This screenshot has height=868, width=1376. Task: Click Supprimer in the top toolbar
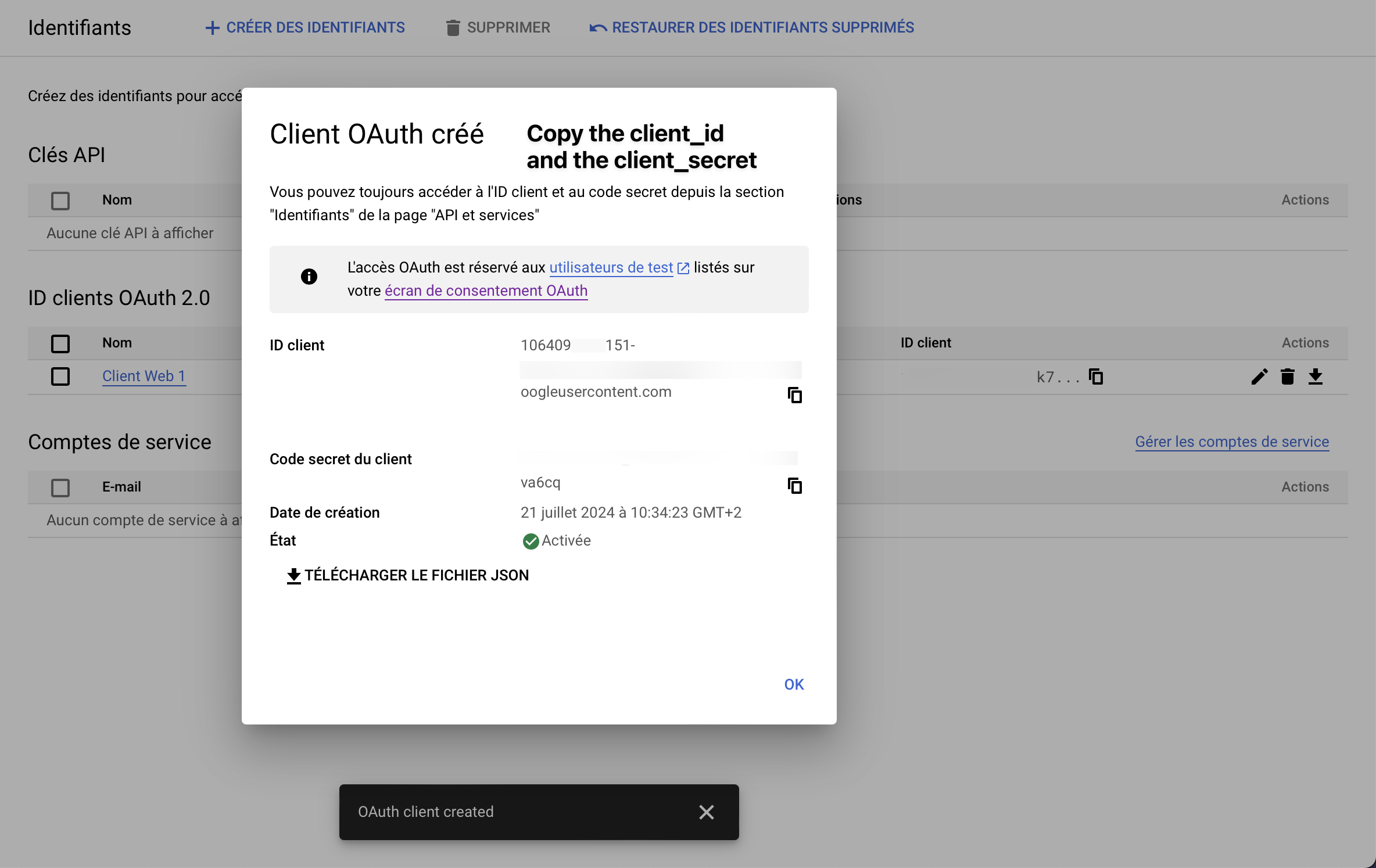tap(498, 27)
